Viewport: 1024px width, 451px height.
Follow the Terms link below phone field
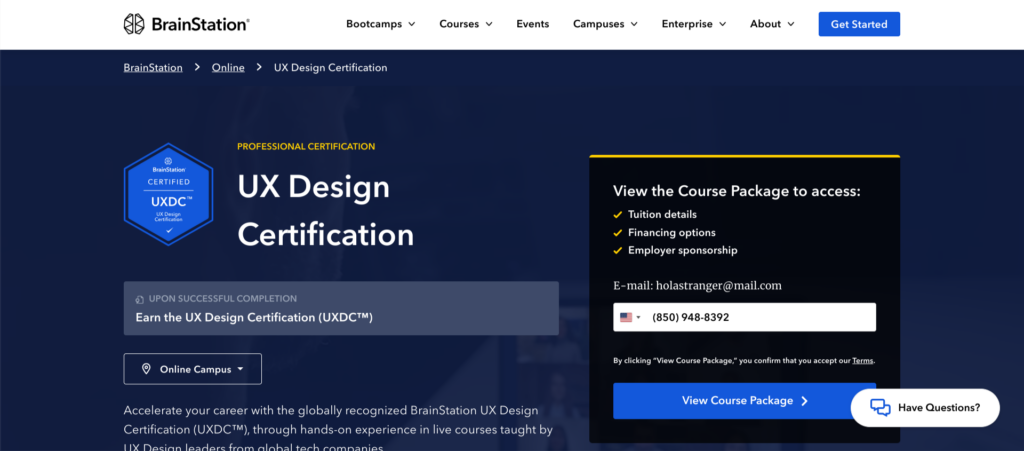pyautogui.click(x=862, y=360)
